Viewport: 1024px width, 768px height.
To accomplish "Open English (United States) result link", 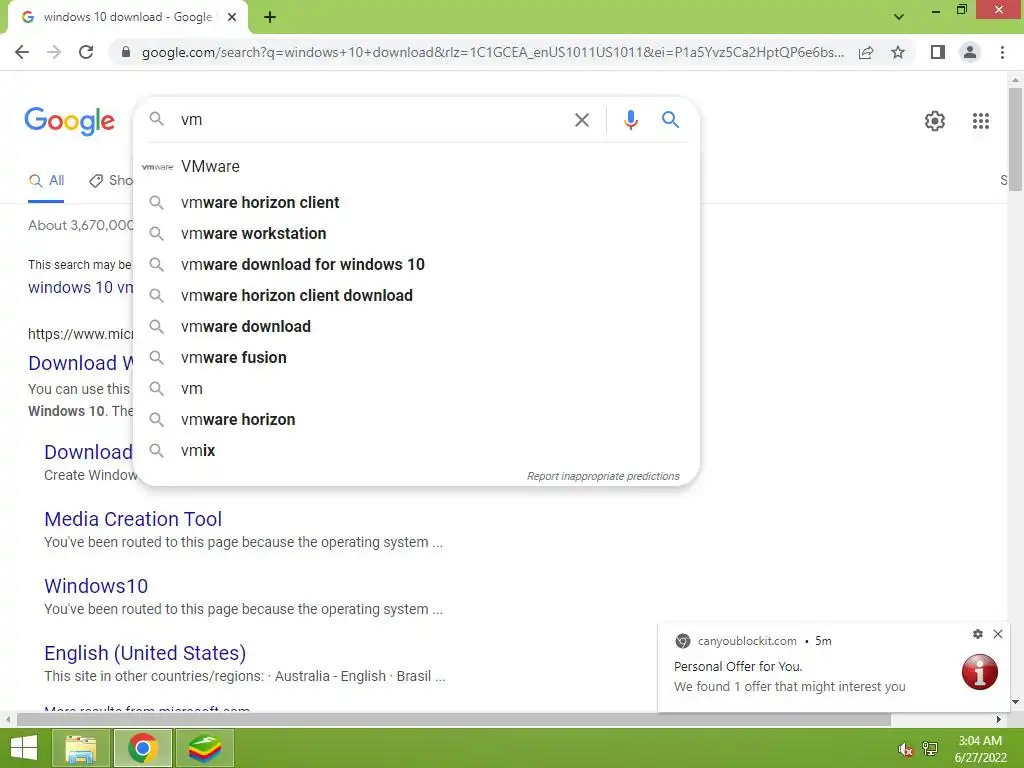I will point(145,652).
